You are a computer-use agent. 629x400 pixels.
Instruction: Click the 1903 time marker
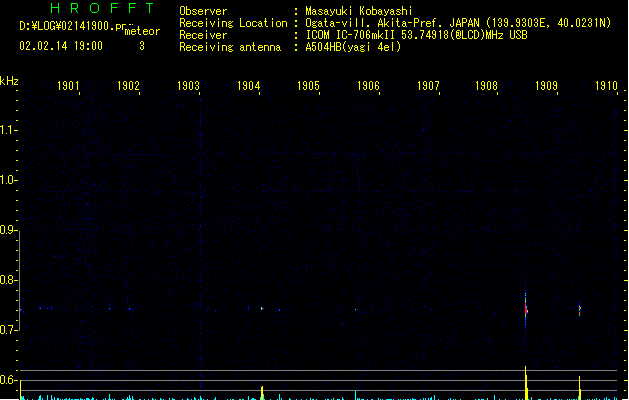point(188,86)
